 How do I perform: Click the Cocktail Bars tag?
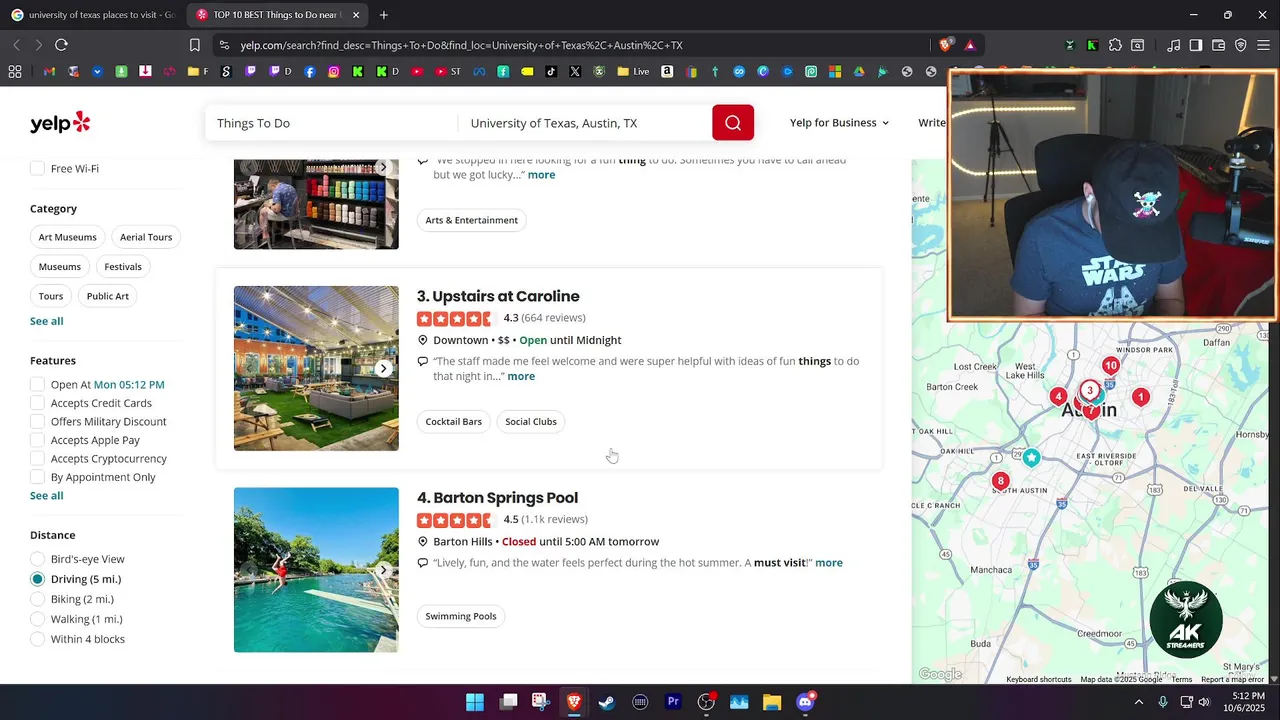[x=454, y=422]
